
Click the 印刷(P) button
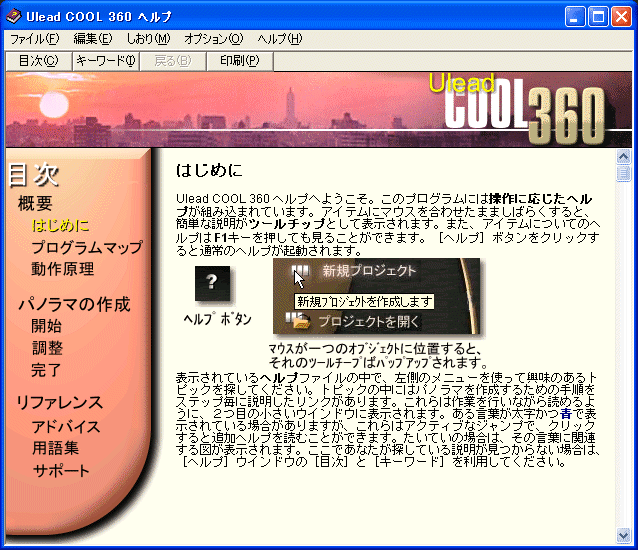(240, 61)
